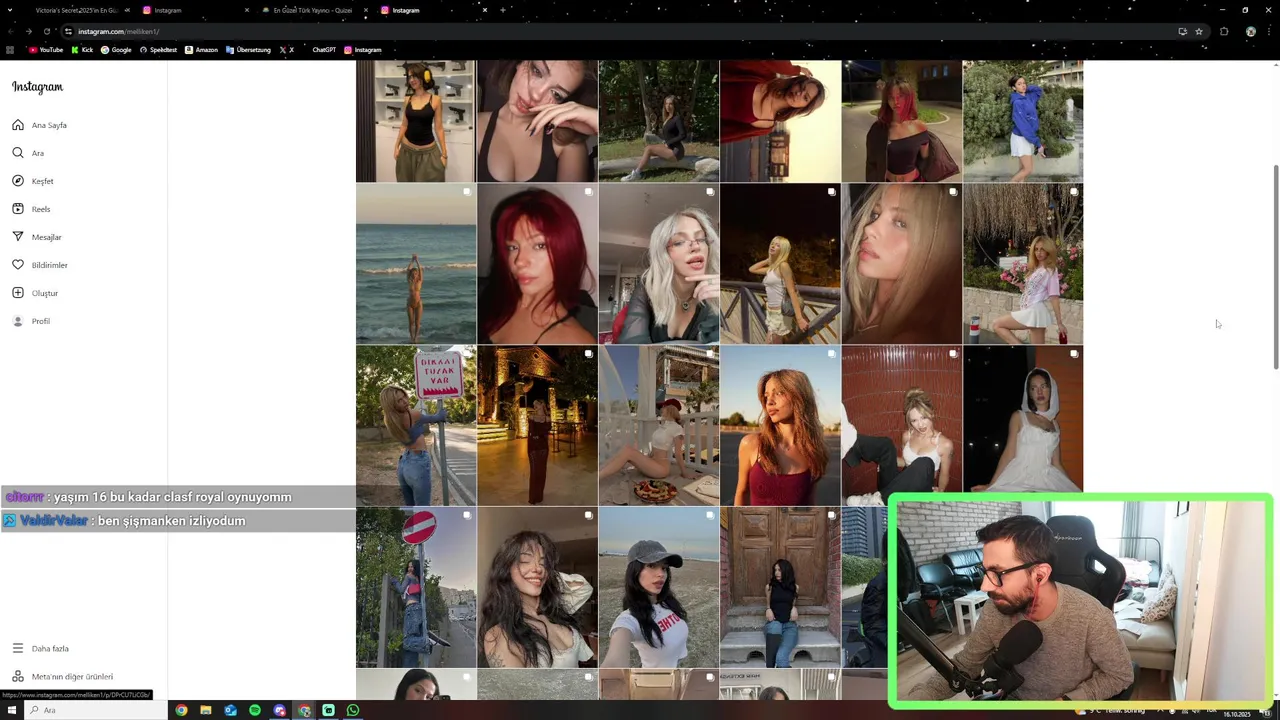
Task: Open post with DIKKAT TUZAK VAR sign
Action: pyautogui.click(x=416, y=425)
